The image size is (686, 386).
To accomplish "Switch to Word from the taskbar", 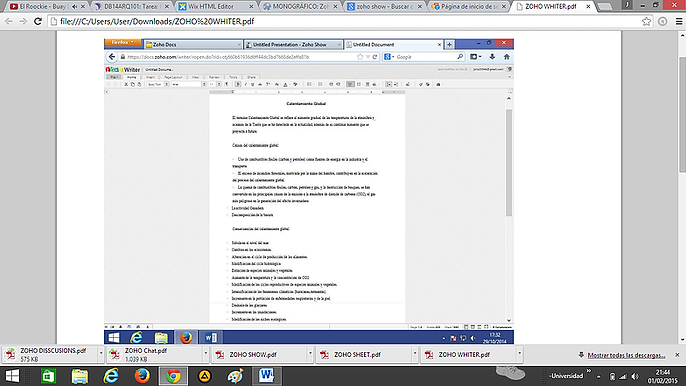I will (266, 376).
